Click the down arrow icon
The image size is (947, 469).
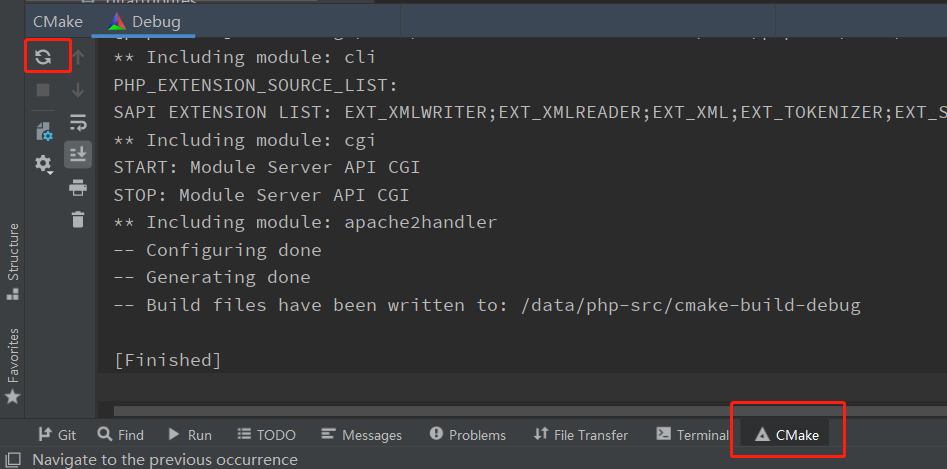click(x=78, y=90)
